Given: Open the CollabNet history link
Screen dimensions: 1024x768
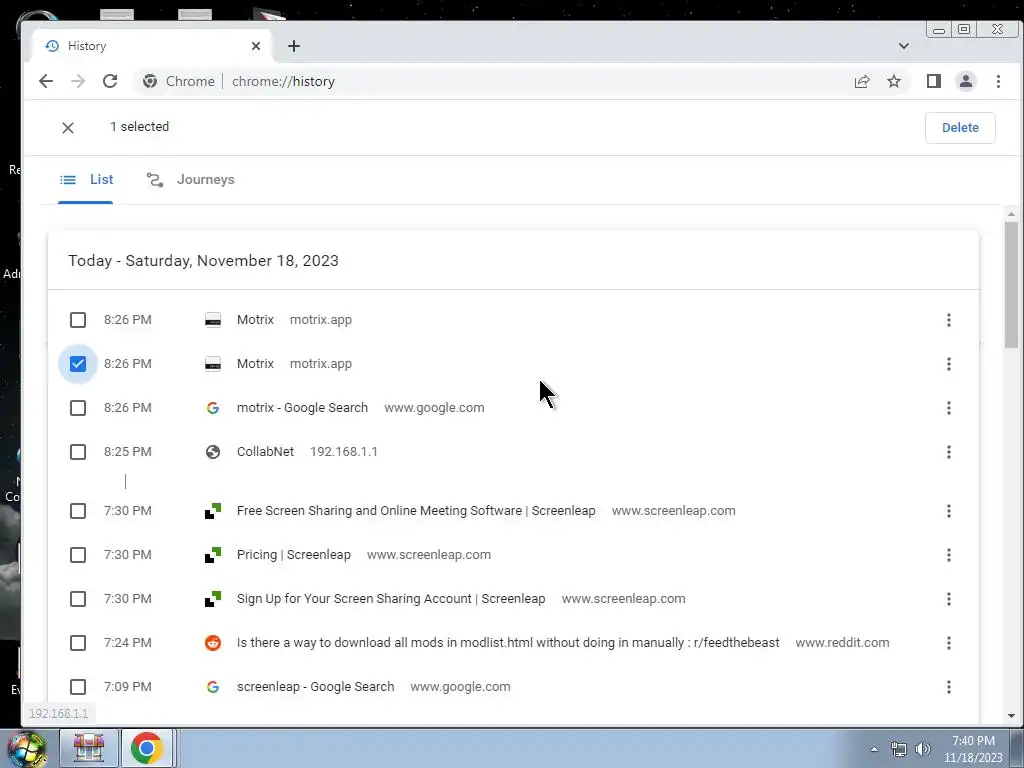Looking at the screenshot, I should coord(265,452).
